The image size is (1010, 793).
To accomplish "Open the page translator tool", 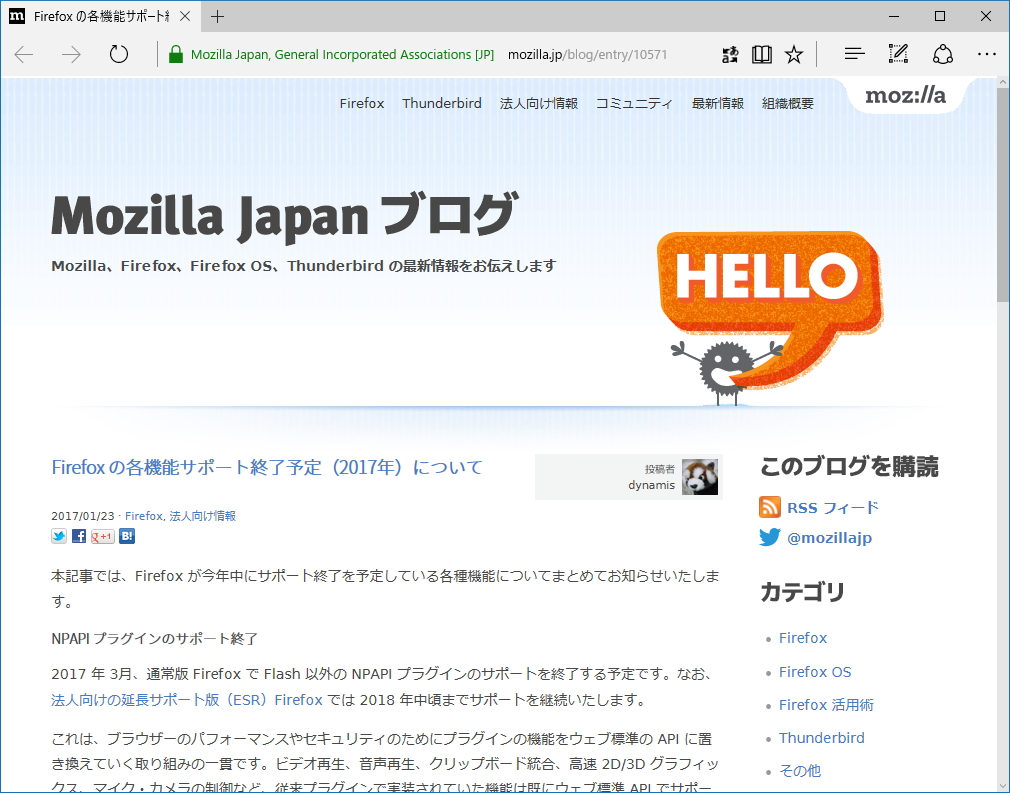I will 729,53.
